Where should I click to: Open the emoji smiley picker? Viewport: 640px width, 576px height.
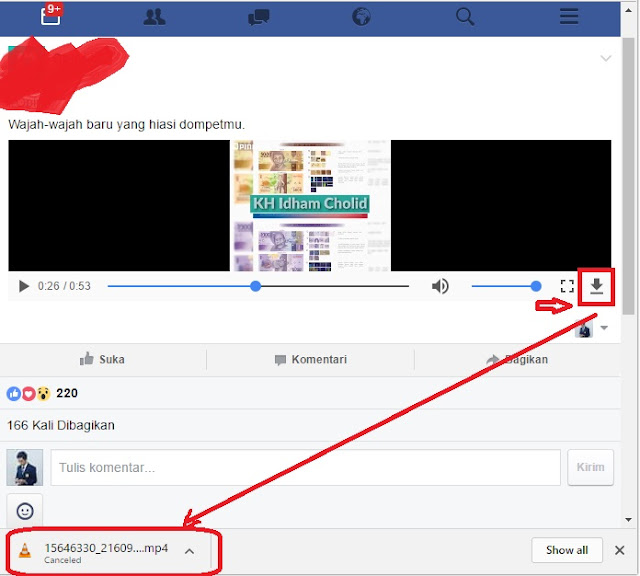coord(25,511)
